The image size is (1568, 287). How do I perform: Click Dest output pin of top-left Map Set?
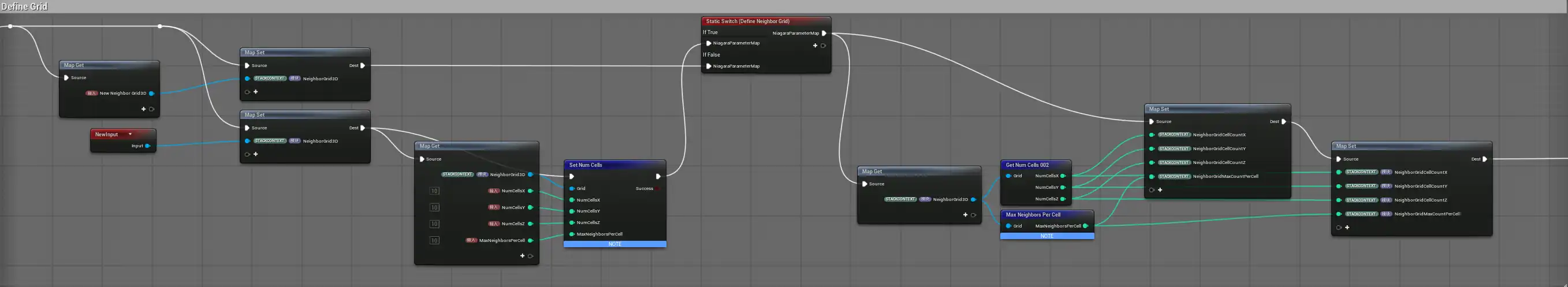click(363, 66)
